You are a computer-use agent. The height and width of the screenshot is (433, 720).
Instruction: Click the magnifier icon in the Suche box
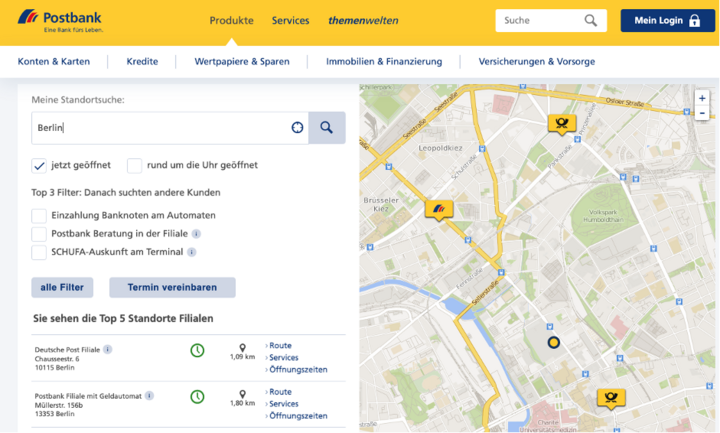coord(591,20)
